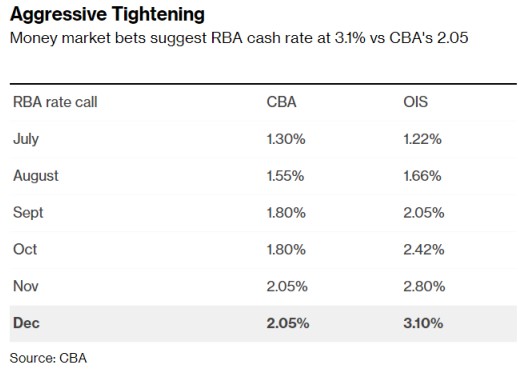Click the OIS value 2.42%

click(x=424, y=250)
